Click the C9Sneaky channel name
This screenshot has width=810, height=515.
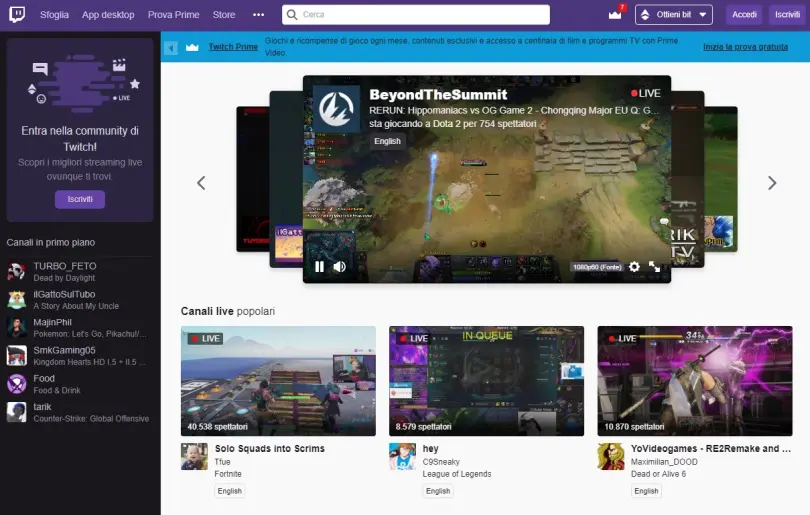(x=441, y=462)
